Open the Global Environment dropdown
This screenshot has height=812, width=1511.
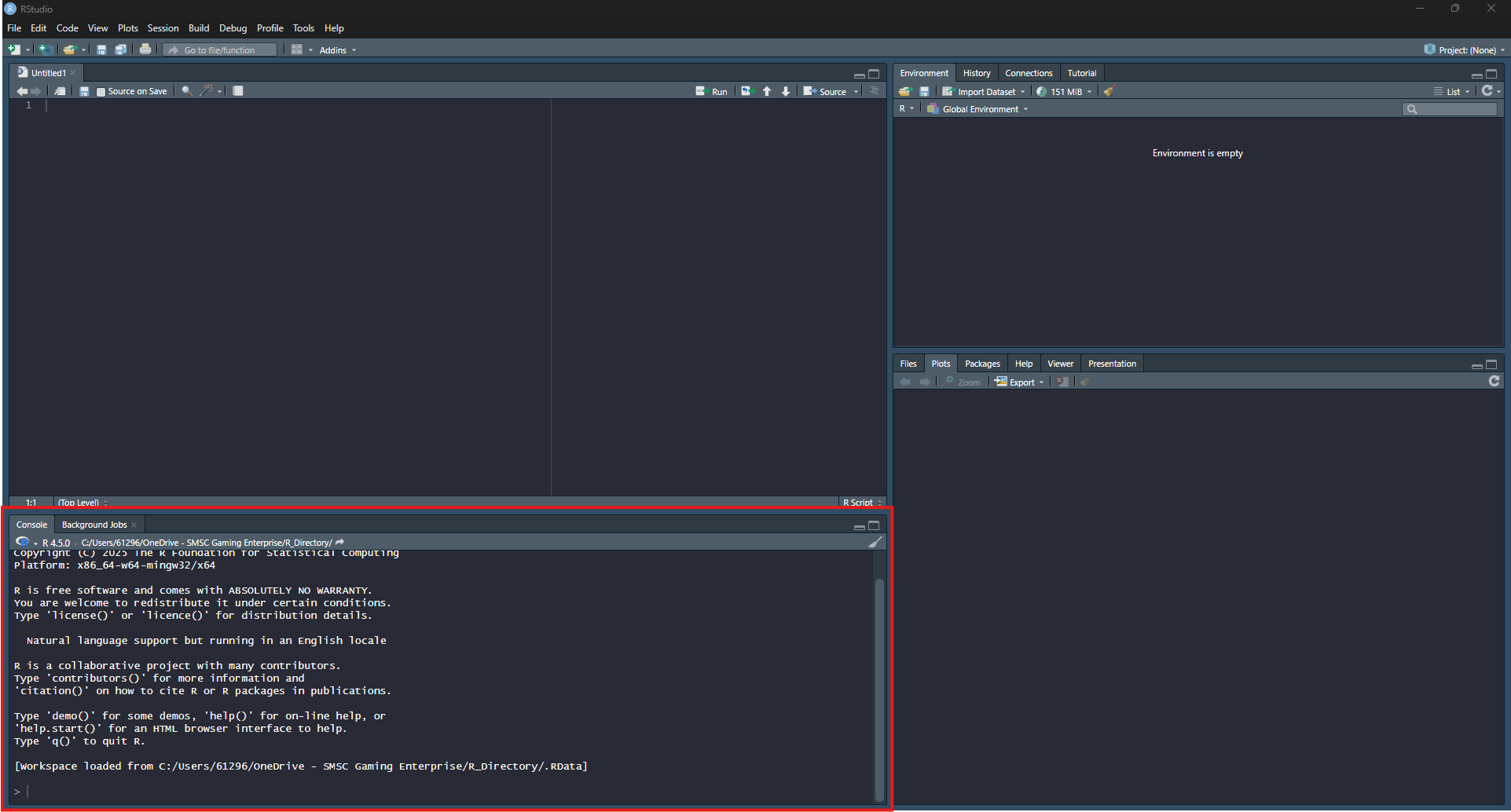(977, 109)
